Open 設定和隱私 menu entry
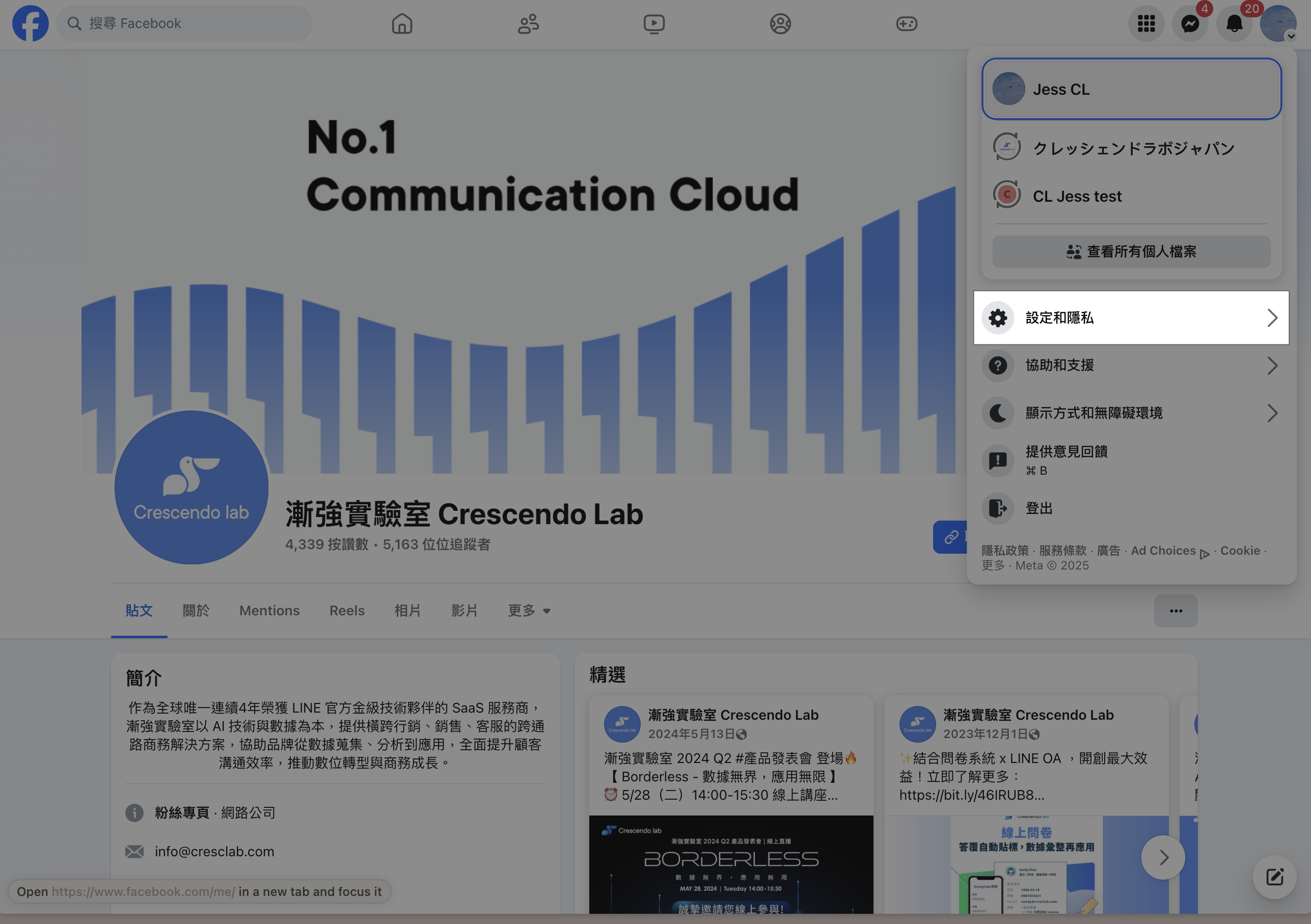 [1132, 317]
